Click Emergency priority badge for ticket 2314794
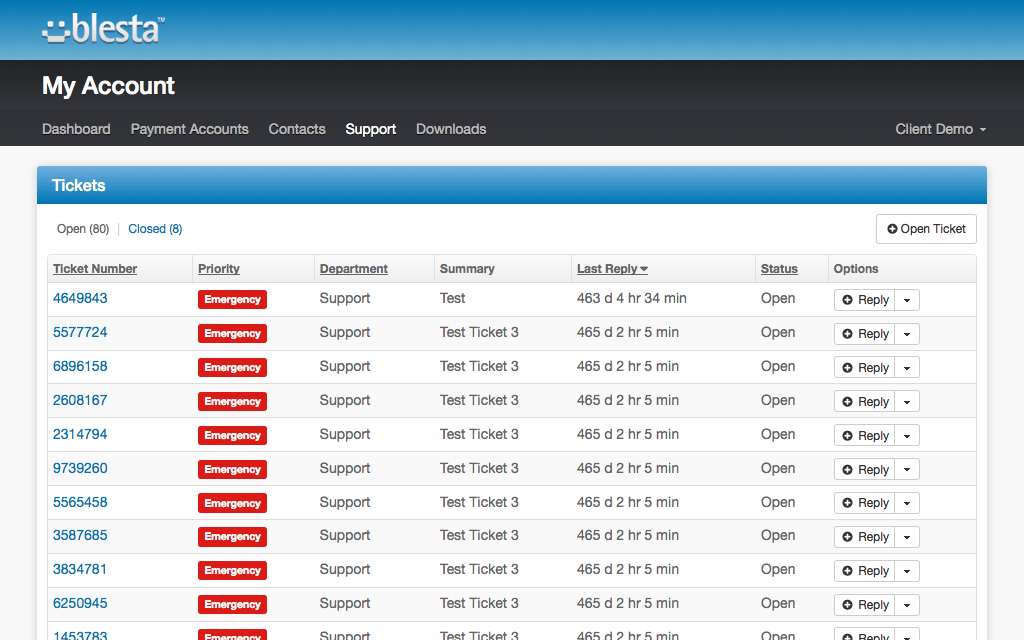 232,435
